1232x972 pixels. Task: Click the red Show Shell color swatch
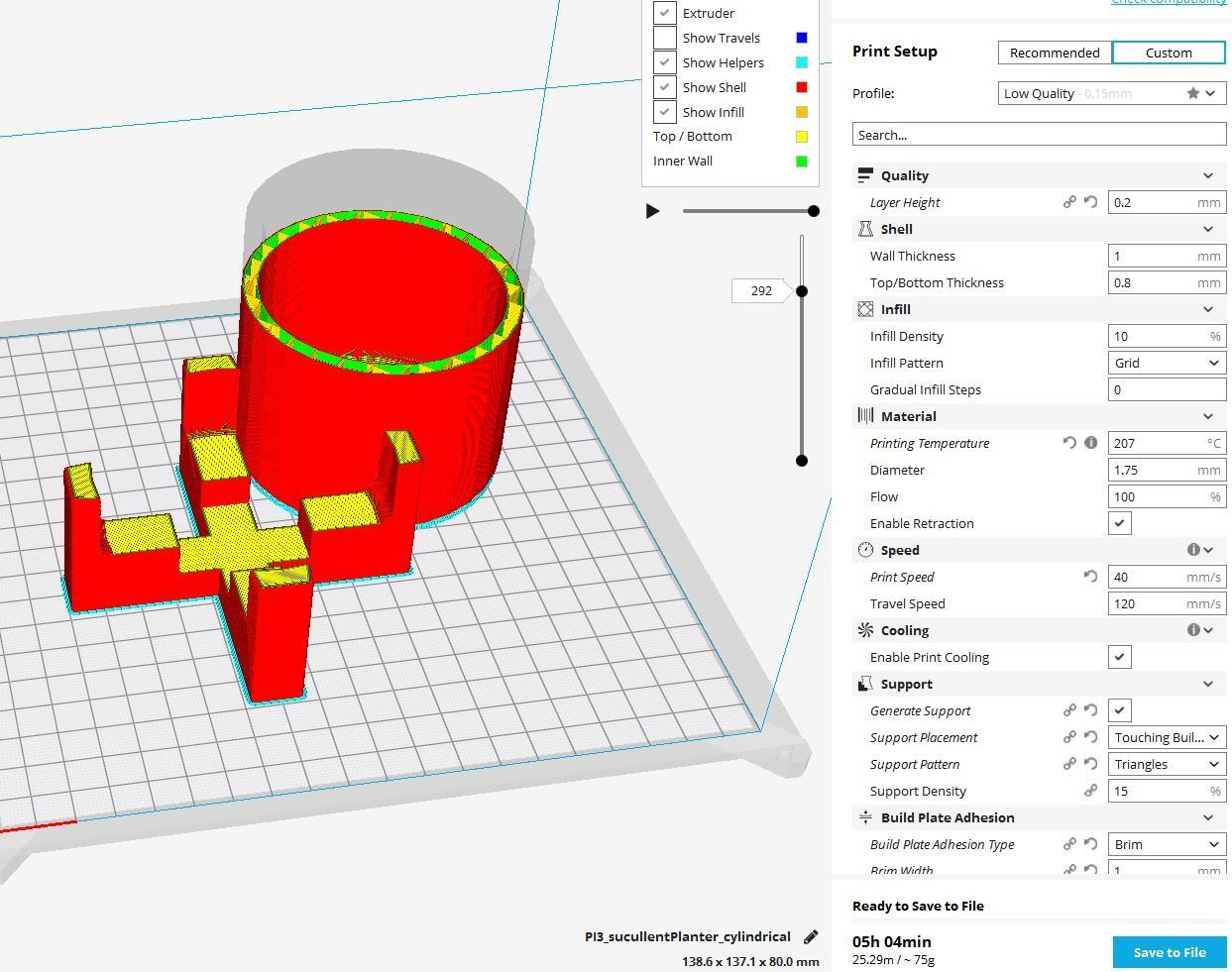(x=801, y=86)
